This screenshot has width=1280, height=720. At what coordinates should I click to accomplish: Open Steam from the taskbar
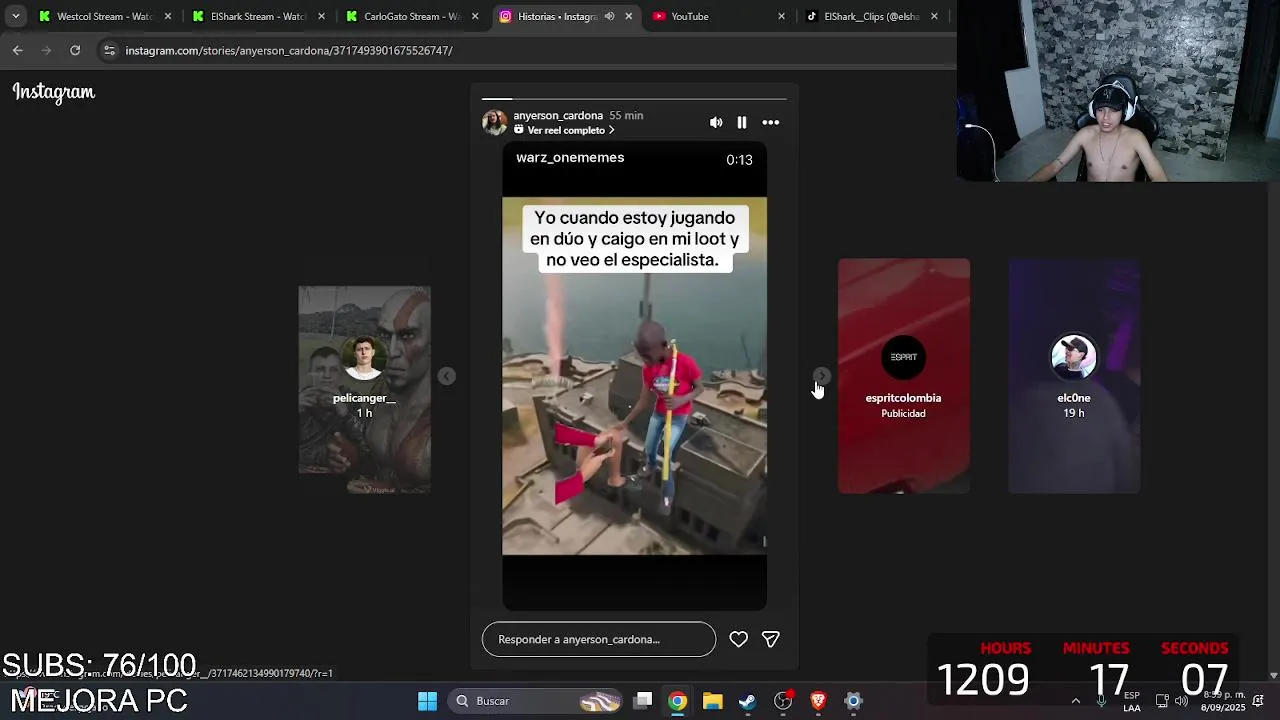pyautogui.click(x=748, y=701)
